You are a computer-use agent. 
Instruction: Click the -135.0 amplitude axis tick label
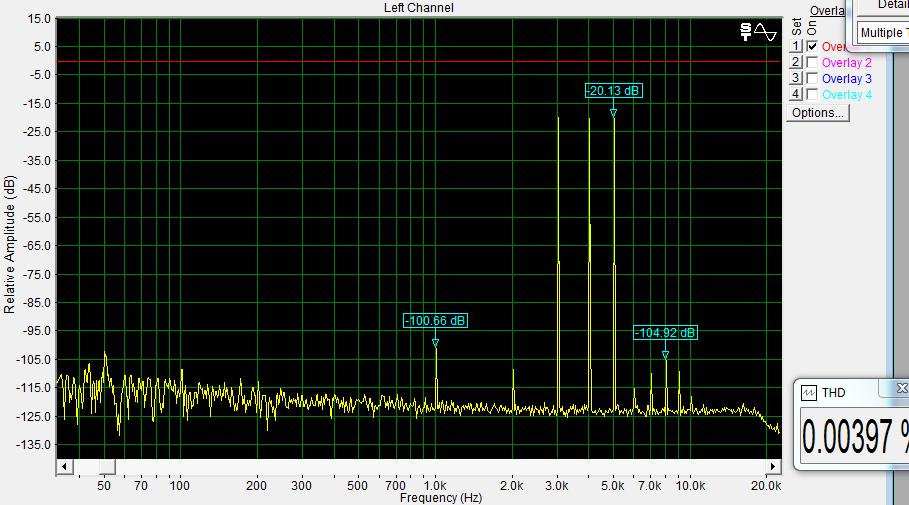click(33, 445)
